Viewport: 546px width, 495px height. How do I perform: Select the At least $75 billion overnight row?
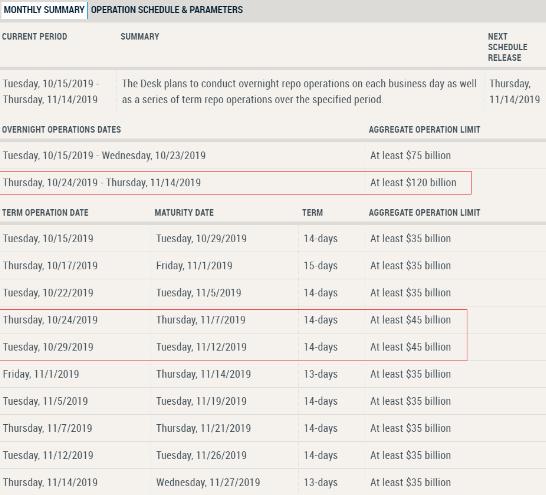[x=273, y=155]
